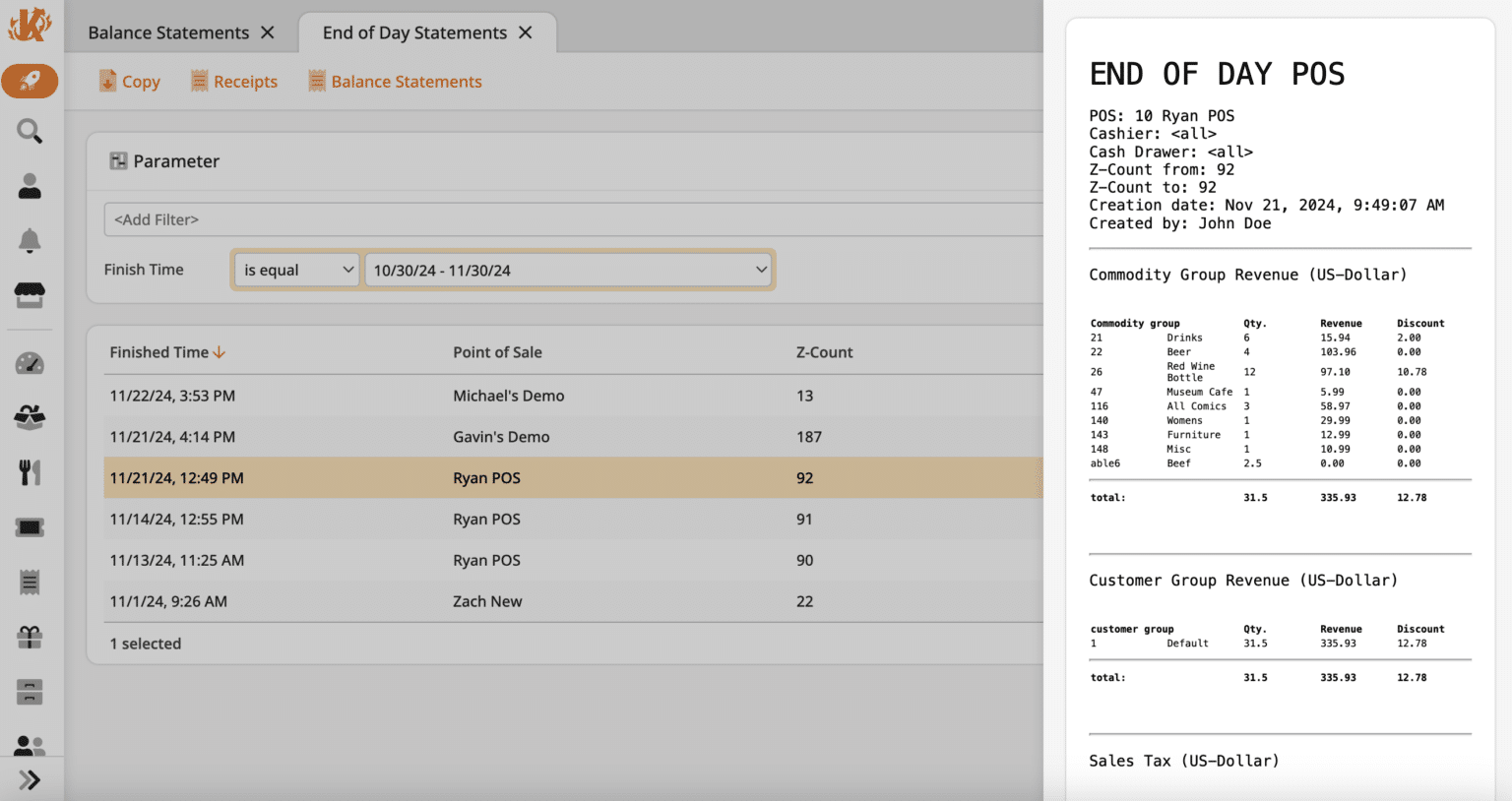1512x801 pixels.
Task: Close the End of Day Statements tab
Action: point(526,32)
